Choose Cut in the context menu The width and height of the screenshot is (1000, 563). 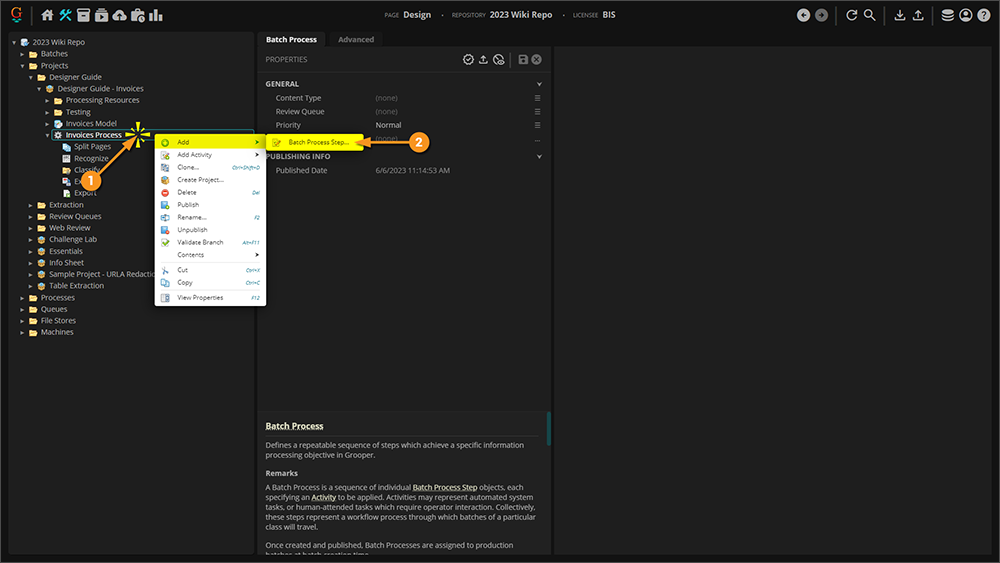point(210,270)
